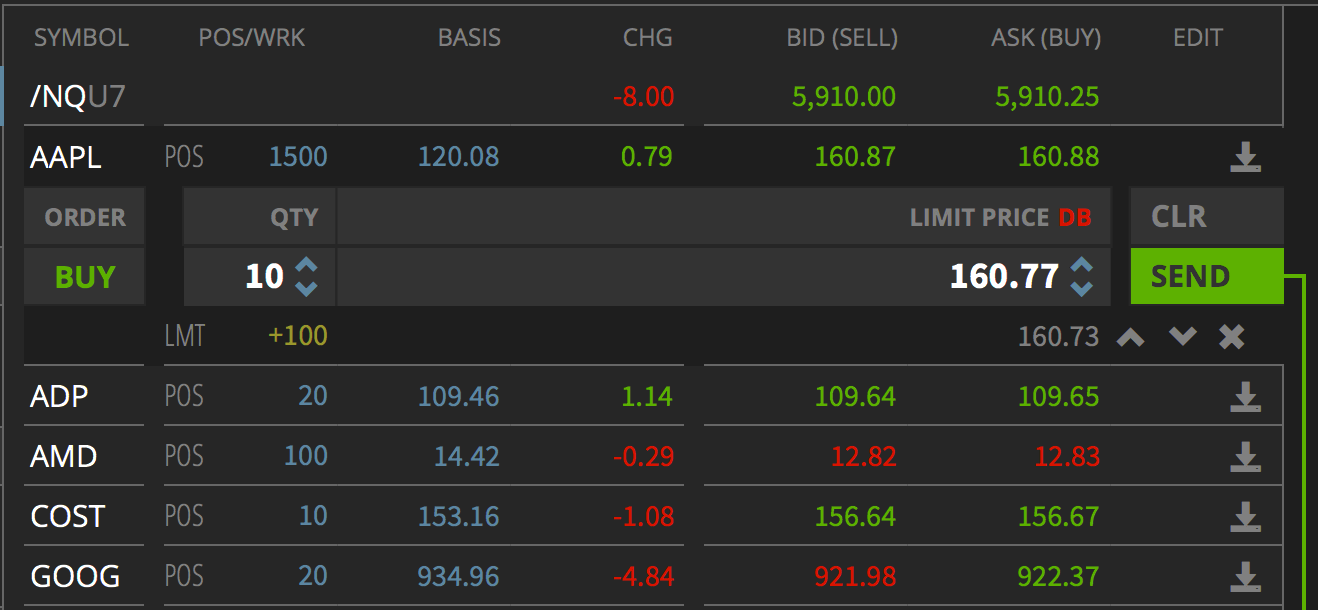Cancel the working LMT order with the X icon

[x=1231, y=337]
